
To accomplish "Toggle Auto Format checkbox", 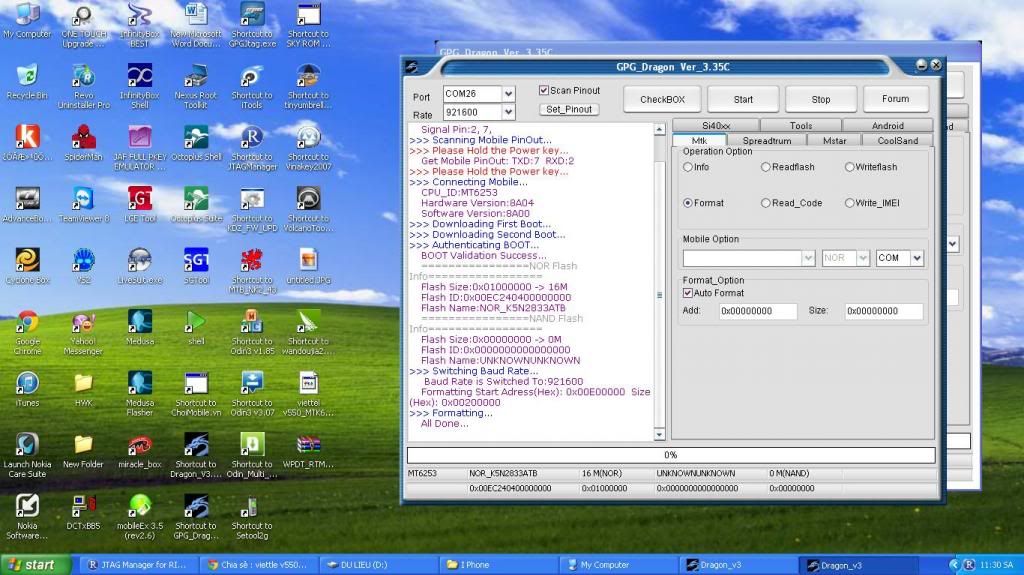I will 688,293.
